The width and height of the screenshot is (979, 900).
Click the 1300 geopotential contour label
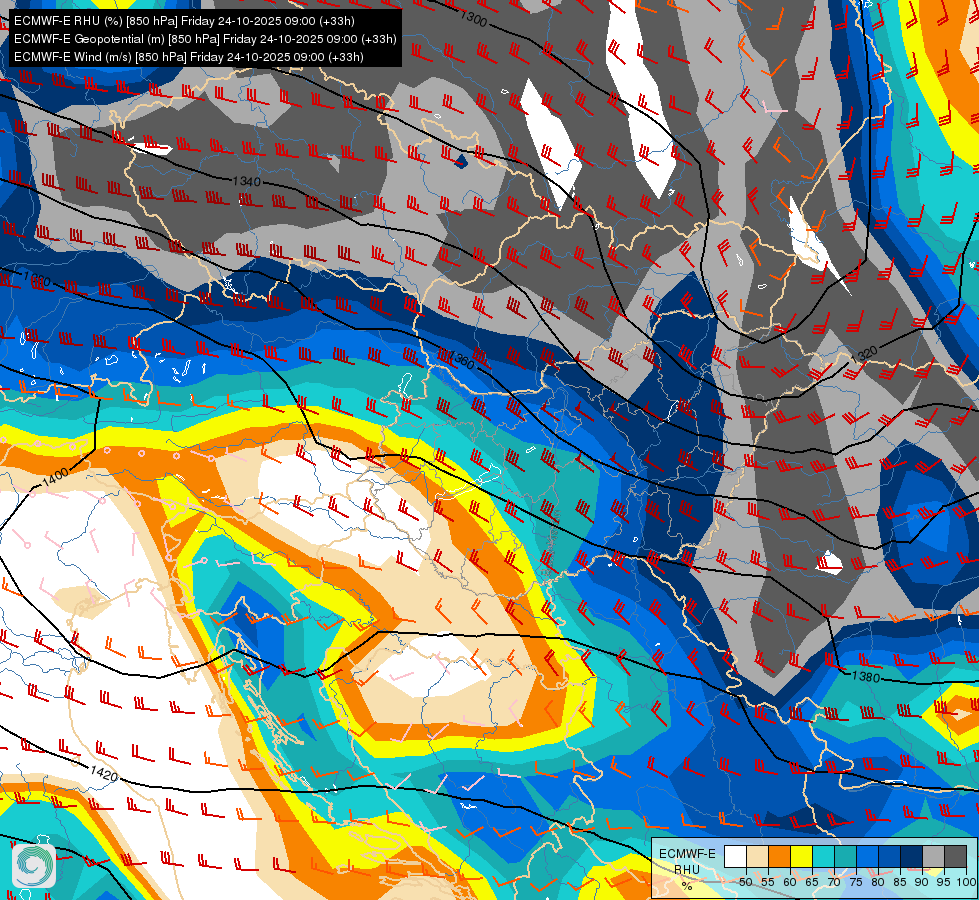pos(473,18)
